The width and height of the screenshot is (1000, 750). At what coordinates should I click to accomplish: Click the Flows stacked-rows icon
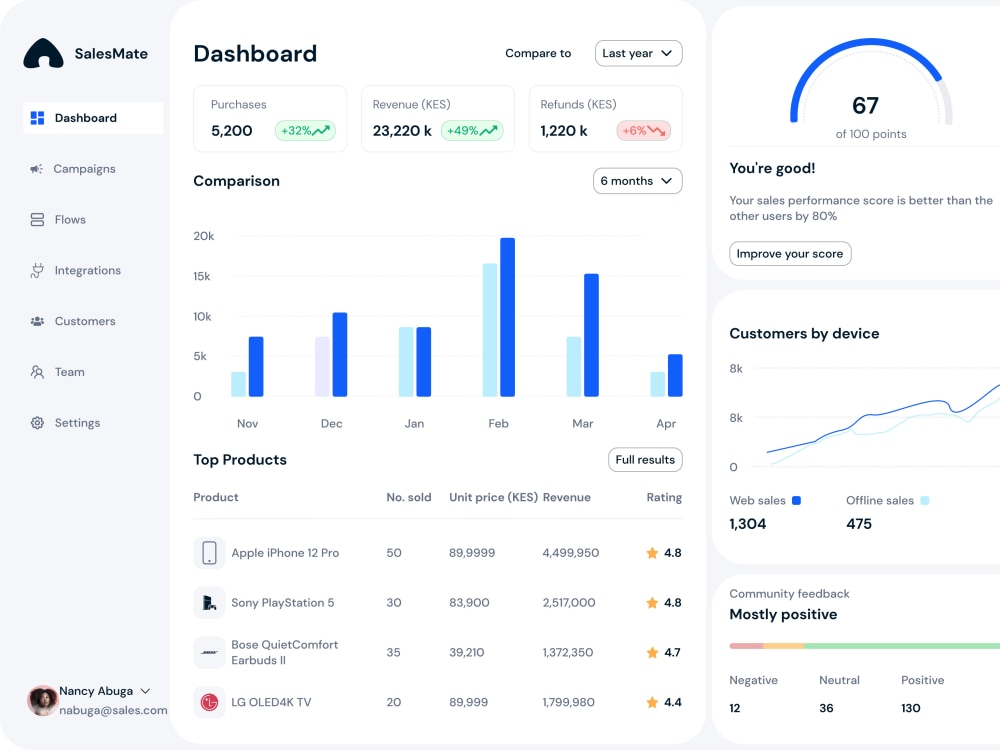pos(38,219)
